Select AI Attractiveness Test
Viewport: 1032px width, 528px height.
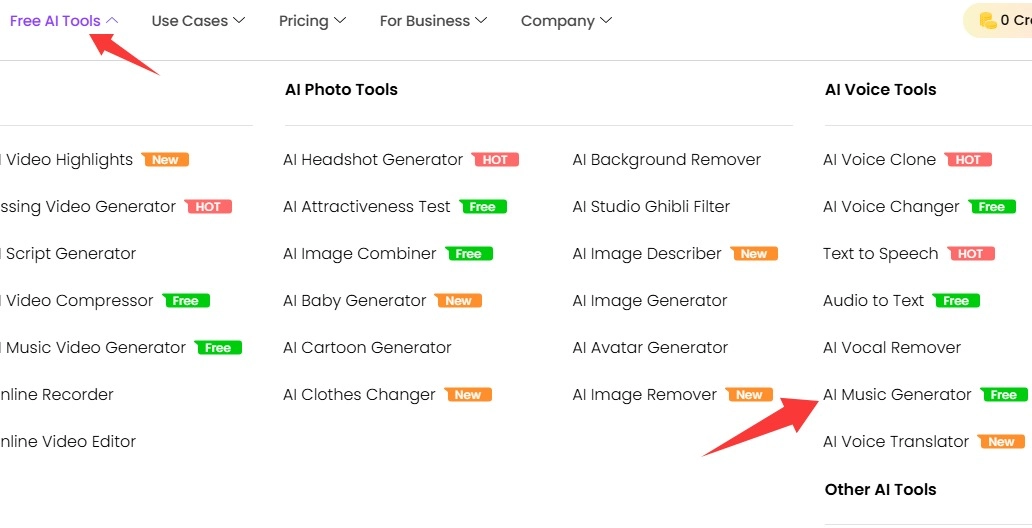pyautogui.click(x=367, y=207)
